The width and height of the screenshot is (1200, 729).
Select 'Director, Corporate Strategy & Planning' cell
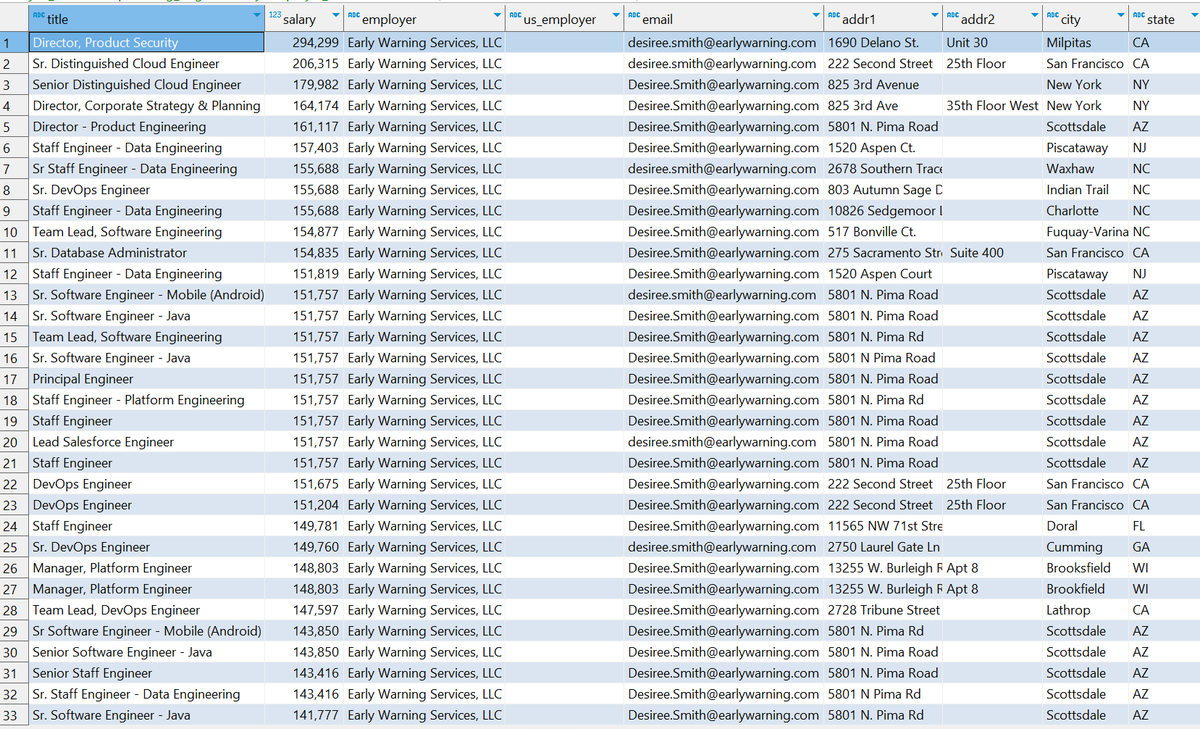[x=147, y=106]
